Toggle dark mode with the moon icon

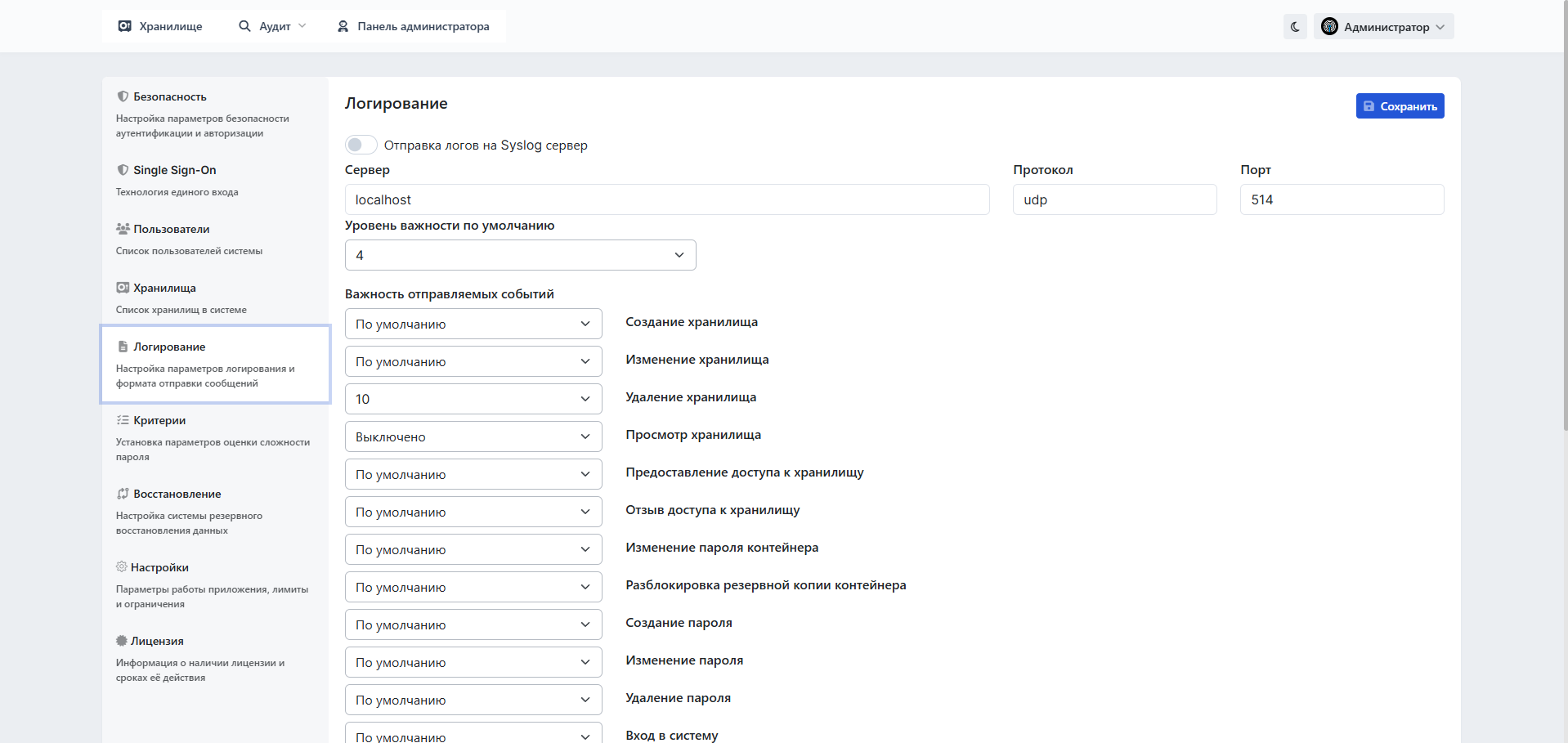tap(1295, 27)
